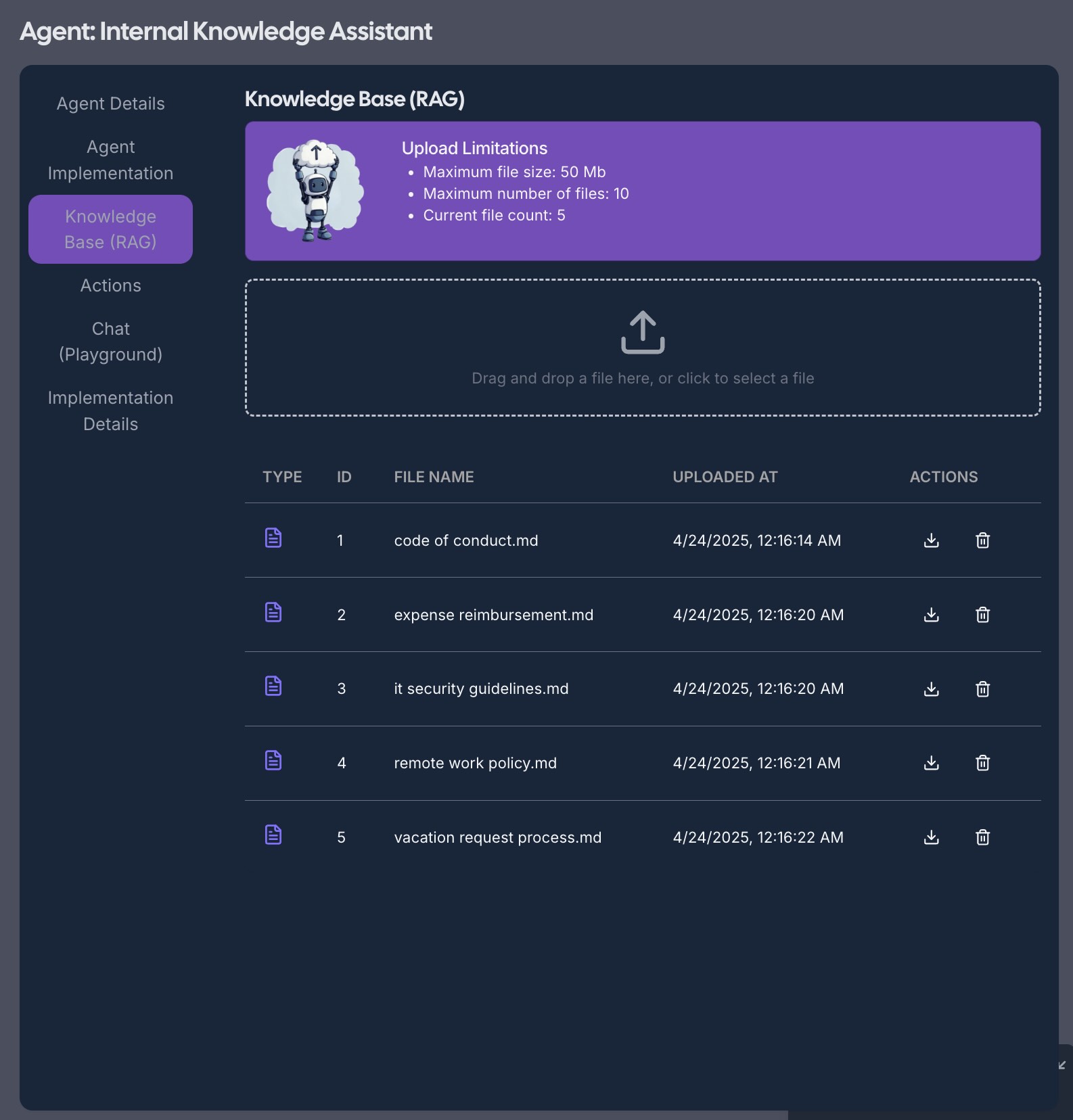Click the robot mascot image in banner
The height and width of the screenshot is (1120, 1073).
[x=315, y=191]
